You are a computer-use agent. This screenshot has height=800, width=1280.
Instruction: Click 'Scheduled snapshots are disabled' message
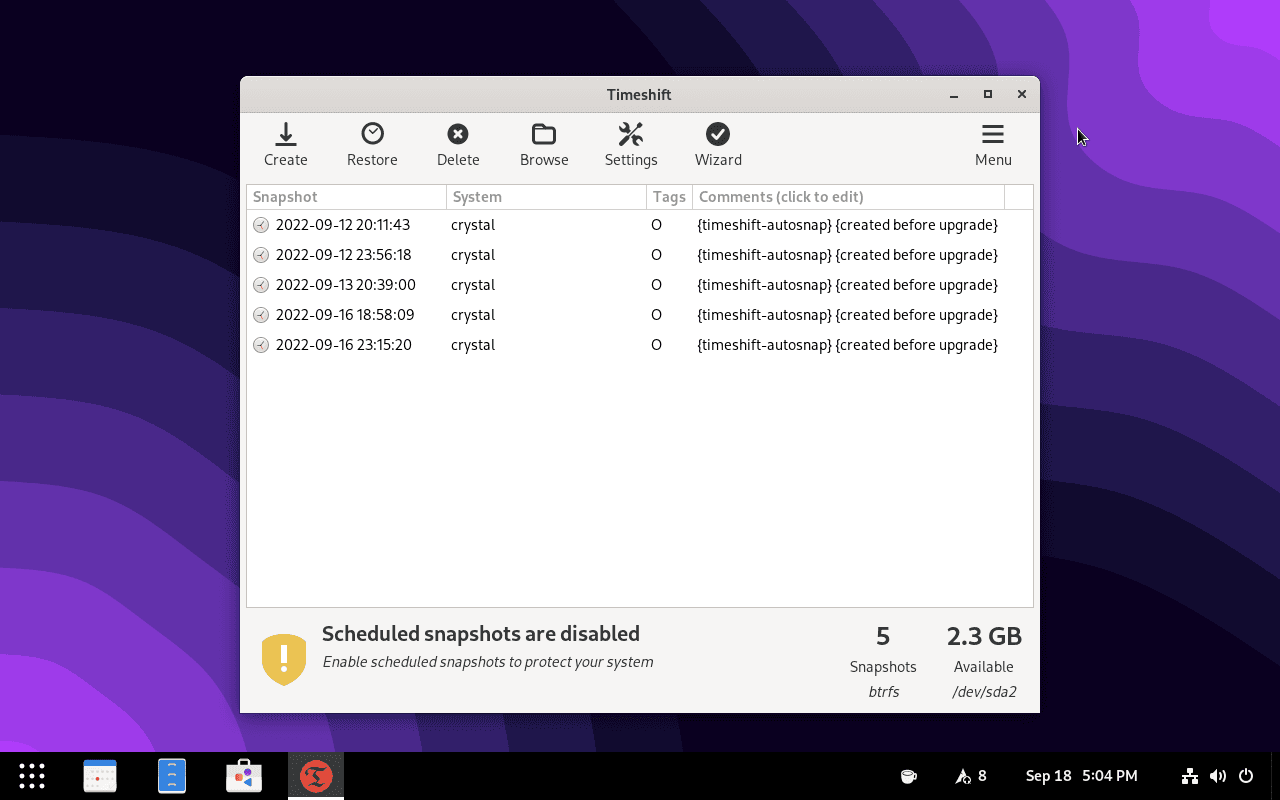click(481, 634)
